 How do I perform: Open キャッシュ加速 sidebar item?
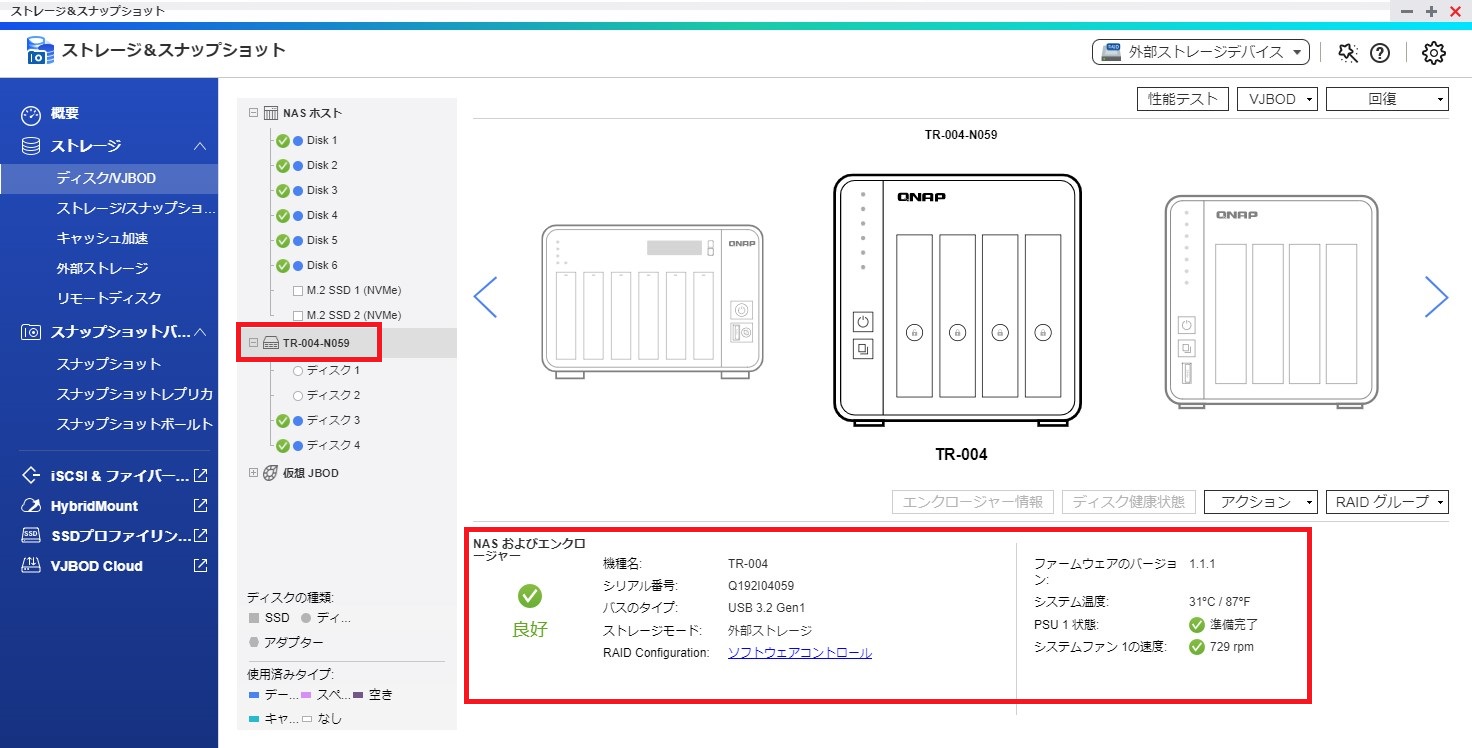pyautogui.click(x=102, y=238)
